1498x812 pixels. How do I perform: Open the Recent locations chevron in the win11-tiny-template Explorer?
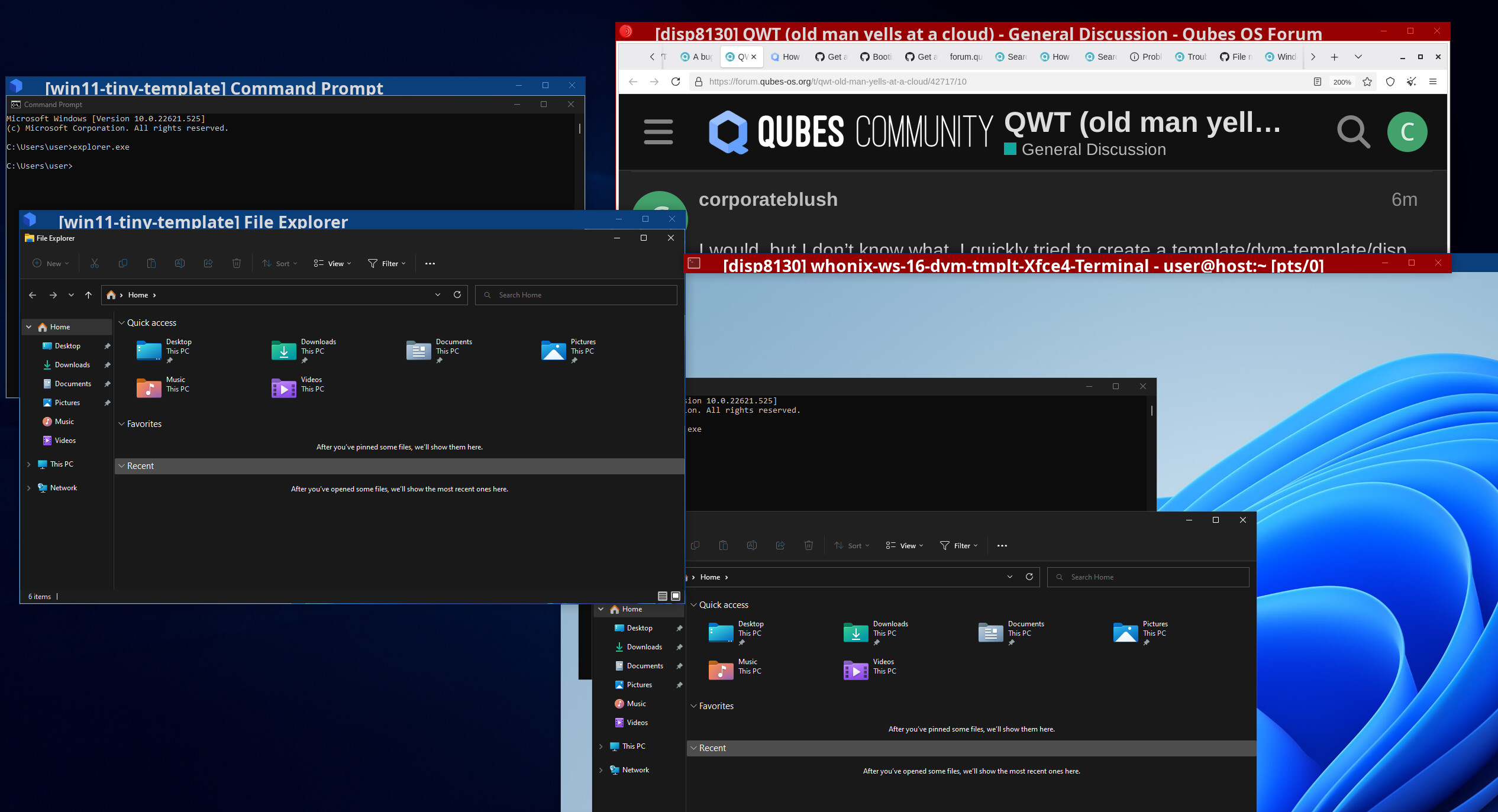71,295
